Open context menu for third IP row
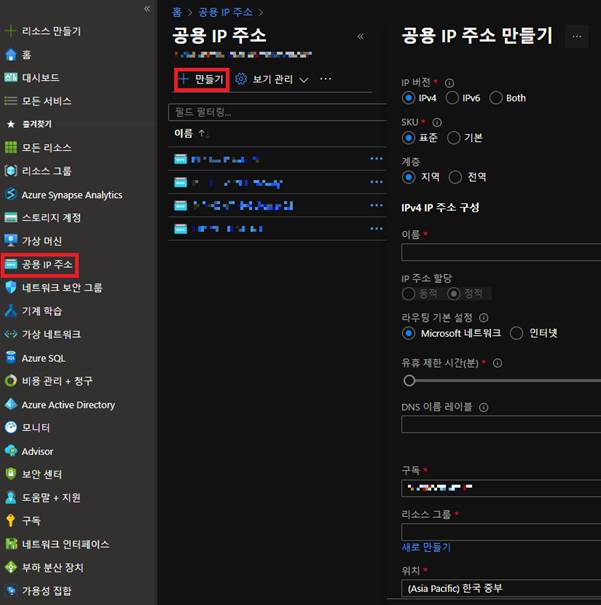 [376, 205]
